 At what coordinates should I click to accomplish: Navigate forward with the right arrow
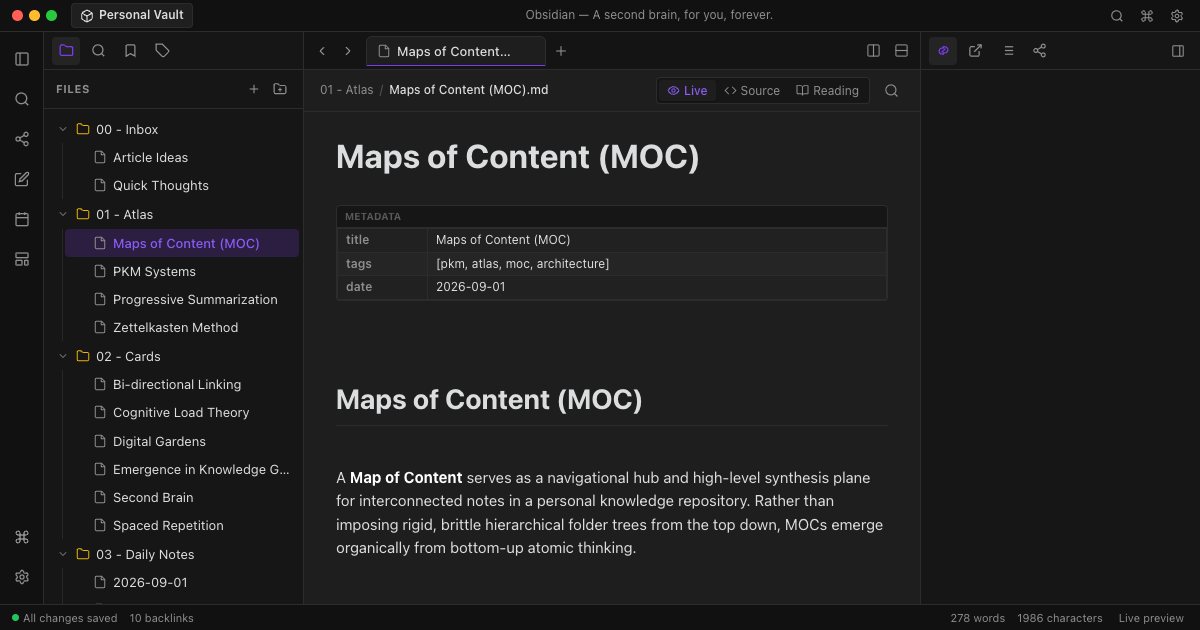tap(348, 51)
